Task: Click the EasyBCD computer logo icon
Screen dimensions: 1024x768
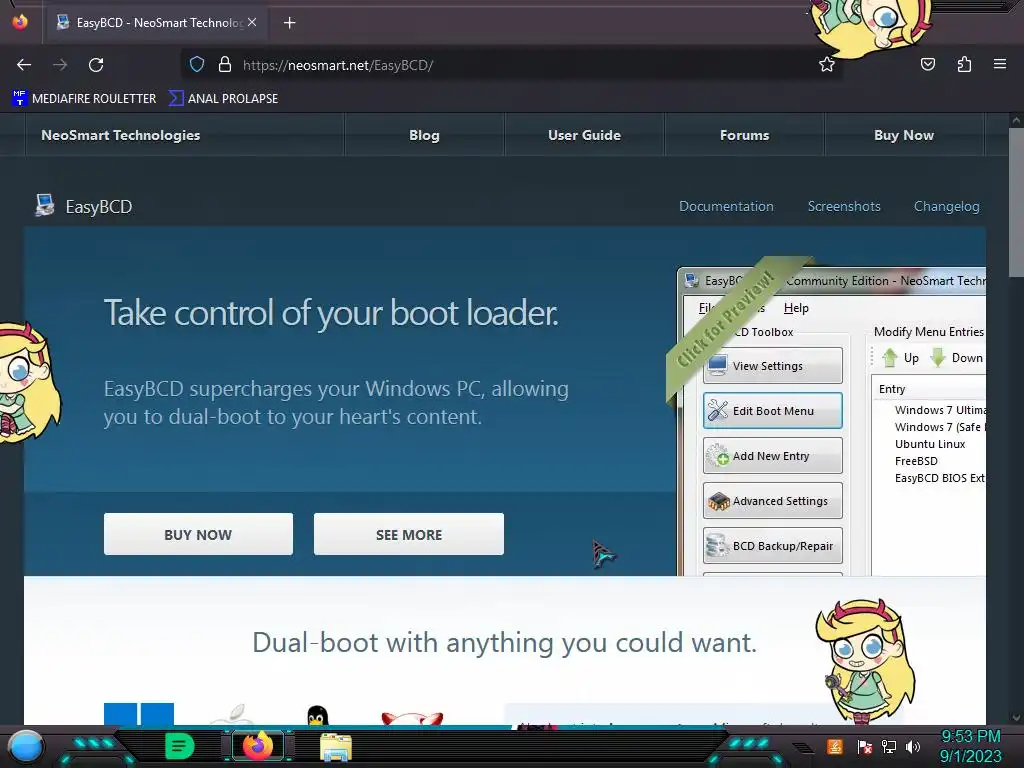Action: tap(44, 206)
